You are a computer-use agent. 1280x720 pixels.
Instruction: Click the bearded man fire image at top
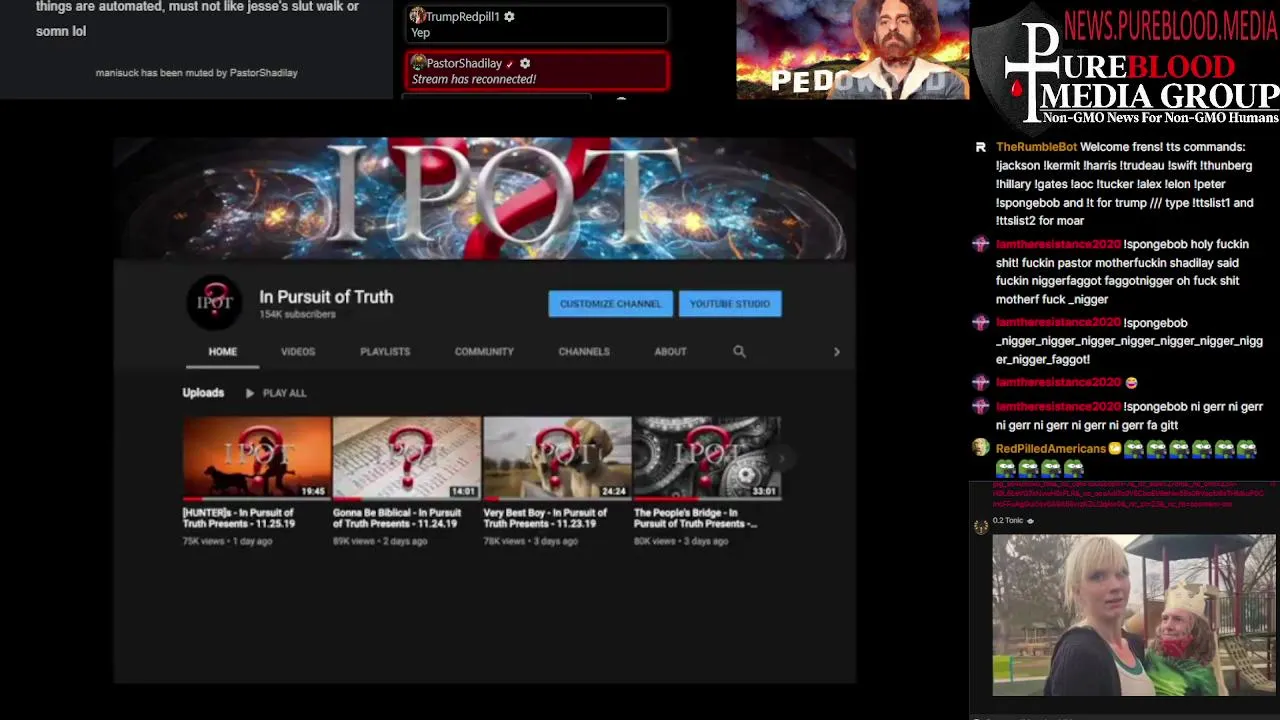click(x=853, y=49)
